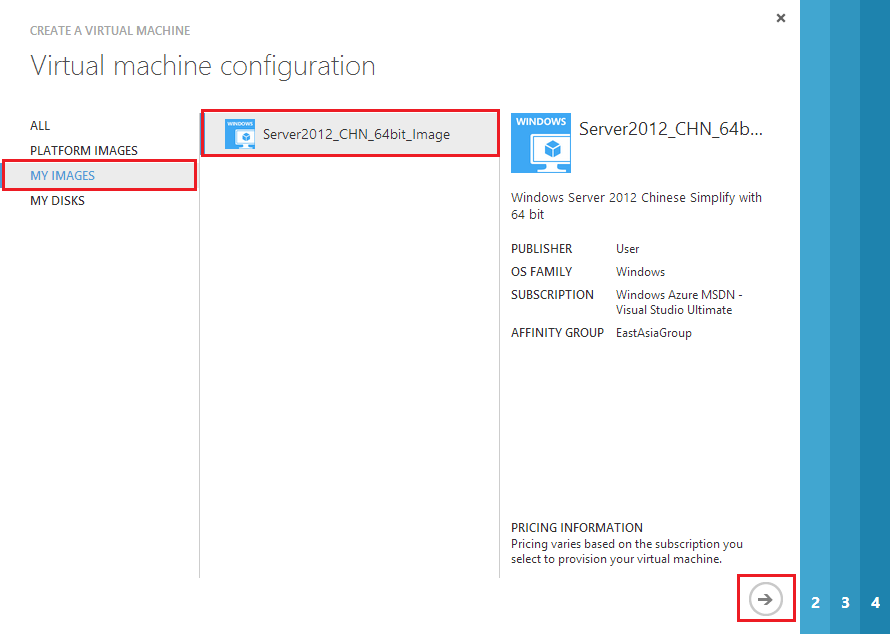
Task: Click the Windows Server 2012 Chinese Simplify description
Action: pos(636,206)
